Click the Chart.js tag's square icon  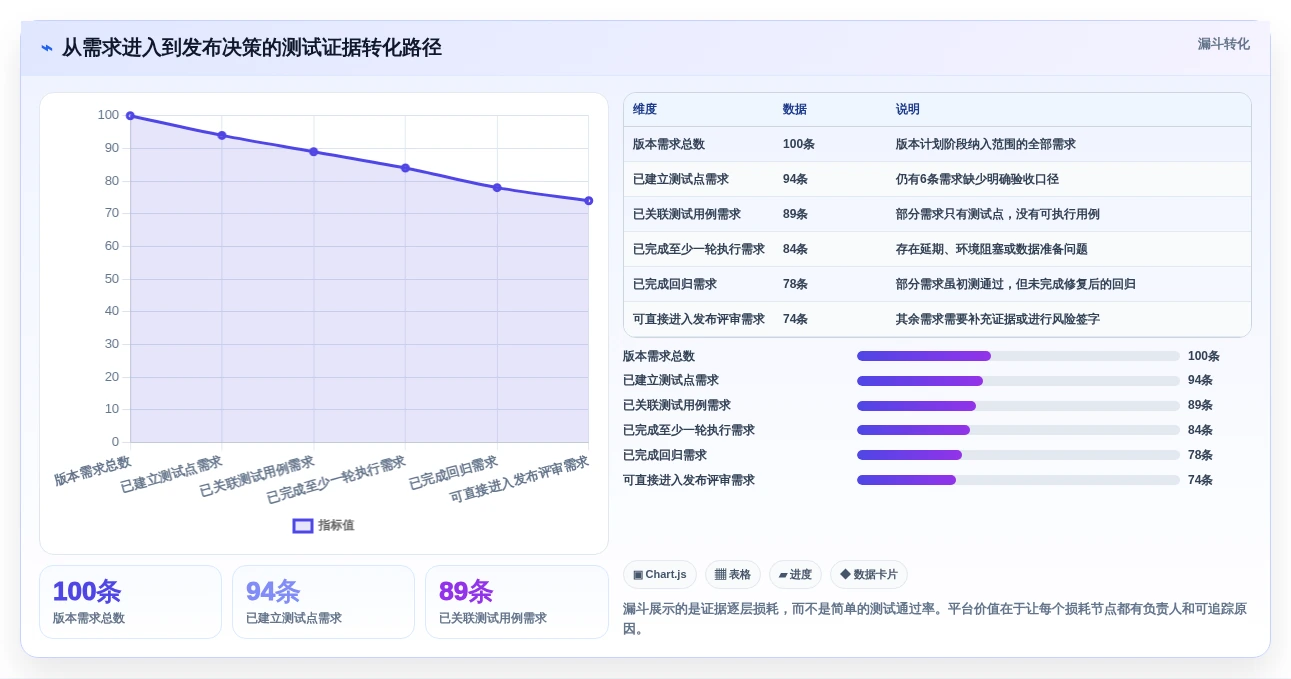638,575
